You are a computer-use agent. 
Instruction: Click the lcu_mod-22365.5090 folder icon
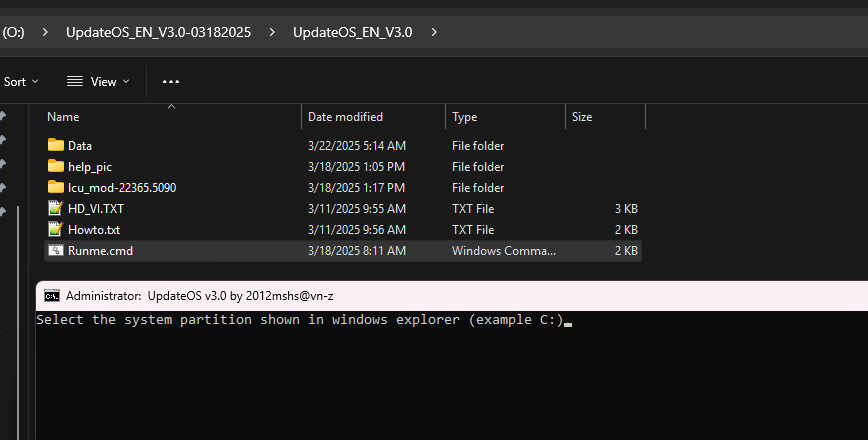tap(55, 187)
